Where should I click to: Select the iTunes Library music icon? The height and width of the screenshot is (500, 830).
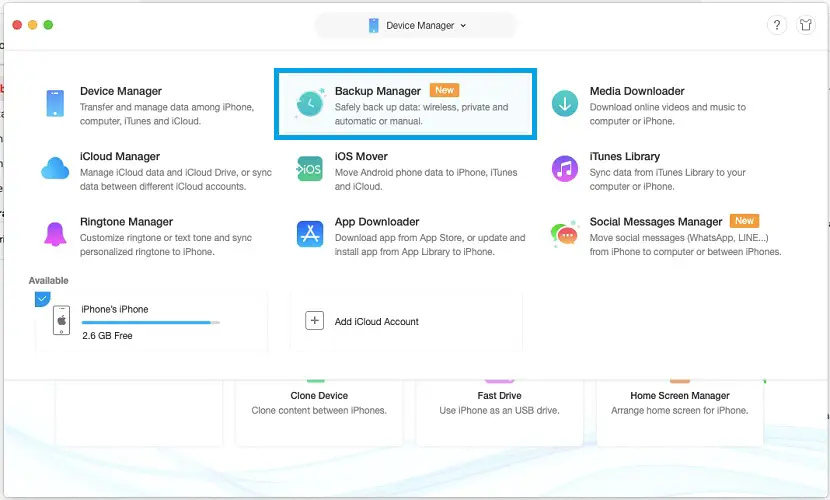[x=565, y=169]
